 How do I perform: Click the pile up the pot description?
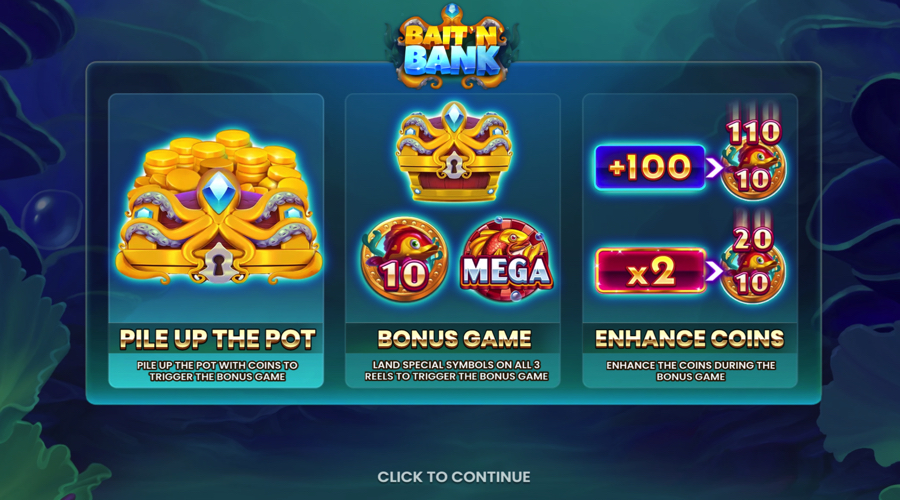(x=218, y=371)
